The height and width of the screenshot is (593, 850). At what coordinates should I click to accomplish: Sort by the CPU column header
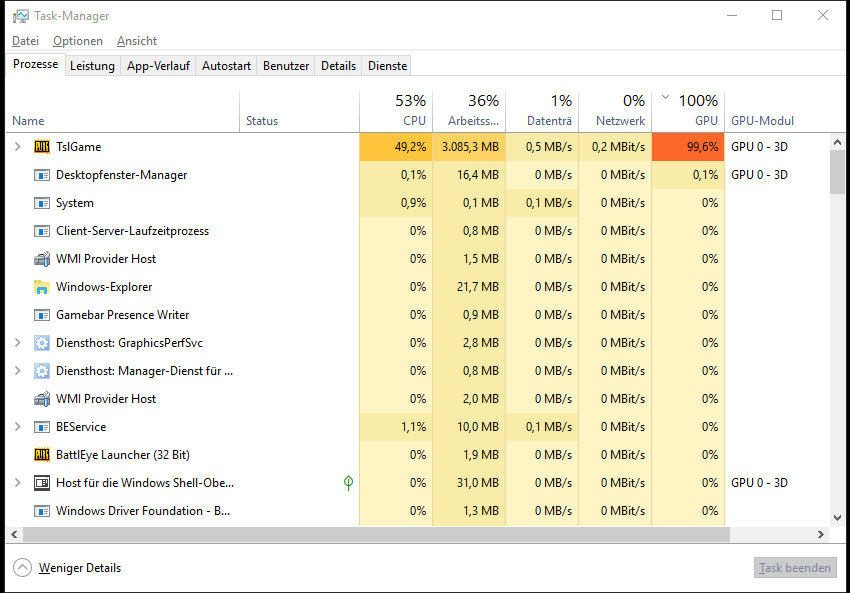coord(396,111)
